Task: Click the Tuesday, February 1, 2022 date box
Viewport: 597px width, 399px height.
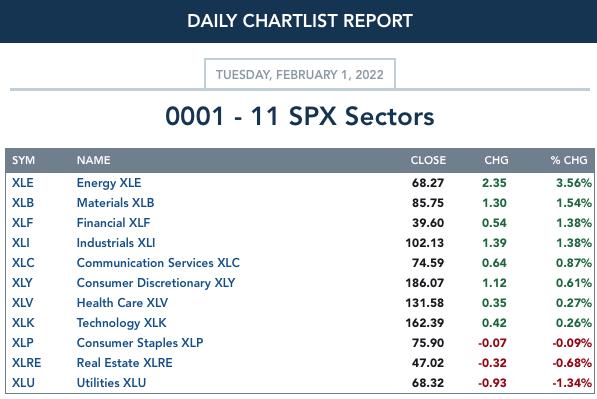Action: click(300, 74)
